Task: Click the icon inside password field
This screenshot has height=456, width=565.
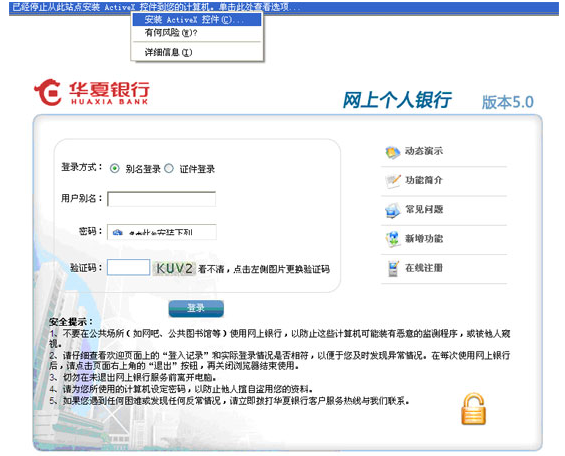Action: pyautogui.click(x=117, y=232)
